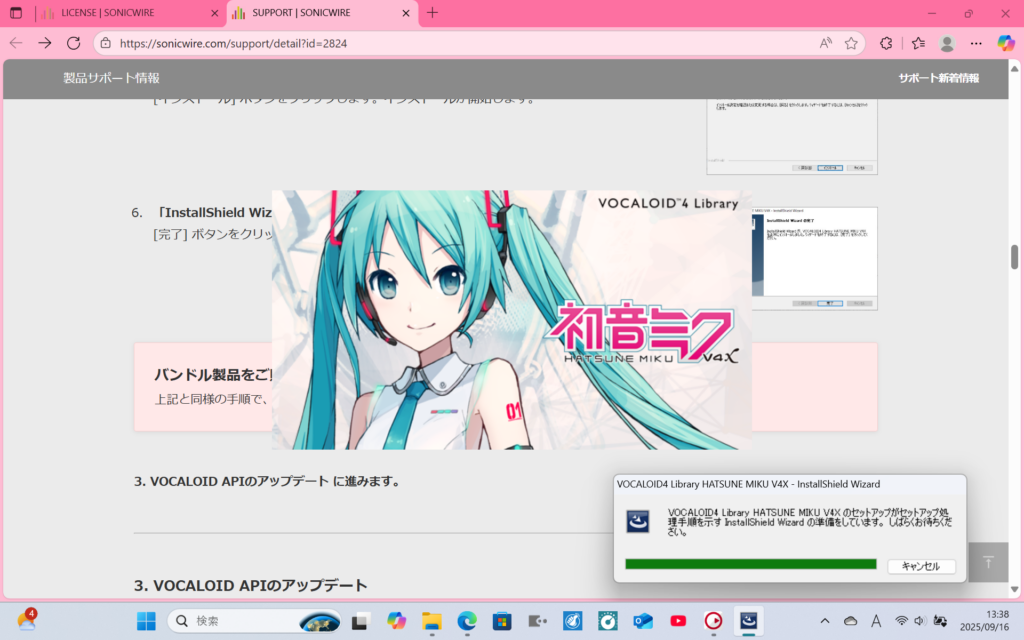1024x640 pixels.
Task: Click the サポート新着情報 link in the header
Action: [937, 78]
